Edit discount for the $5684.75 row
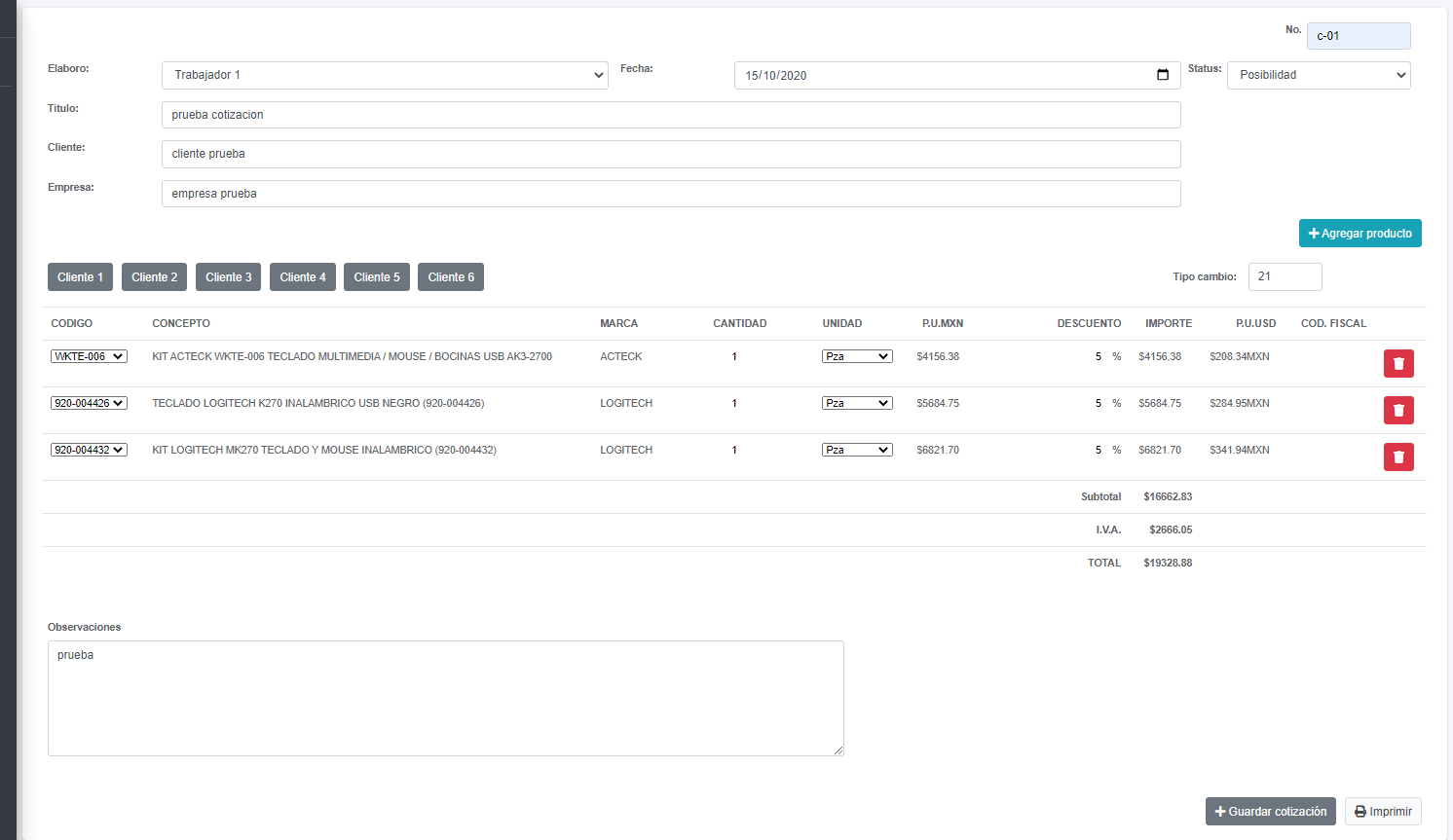This screenshot has width=1453, height=840. click(1098, 403)
